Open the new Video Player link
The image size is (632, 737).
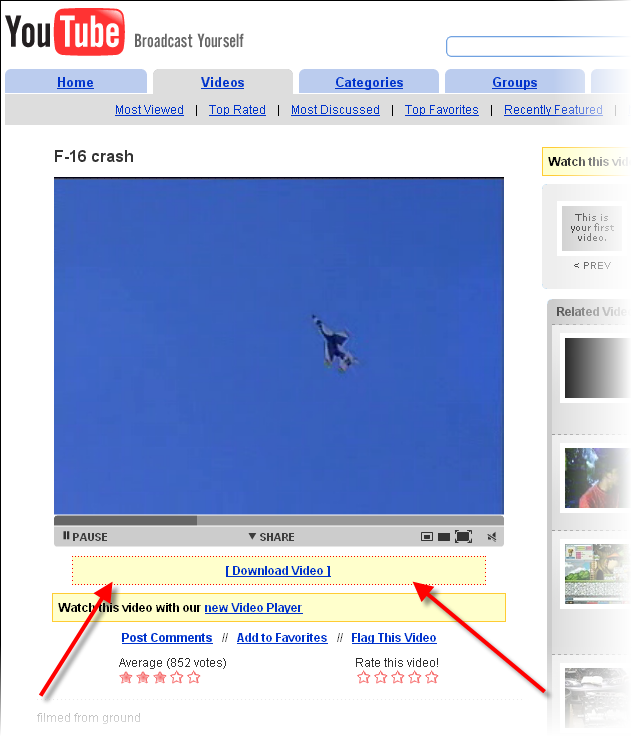pos(253,607)
